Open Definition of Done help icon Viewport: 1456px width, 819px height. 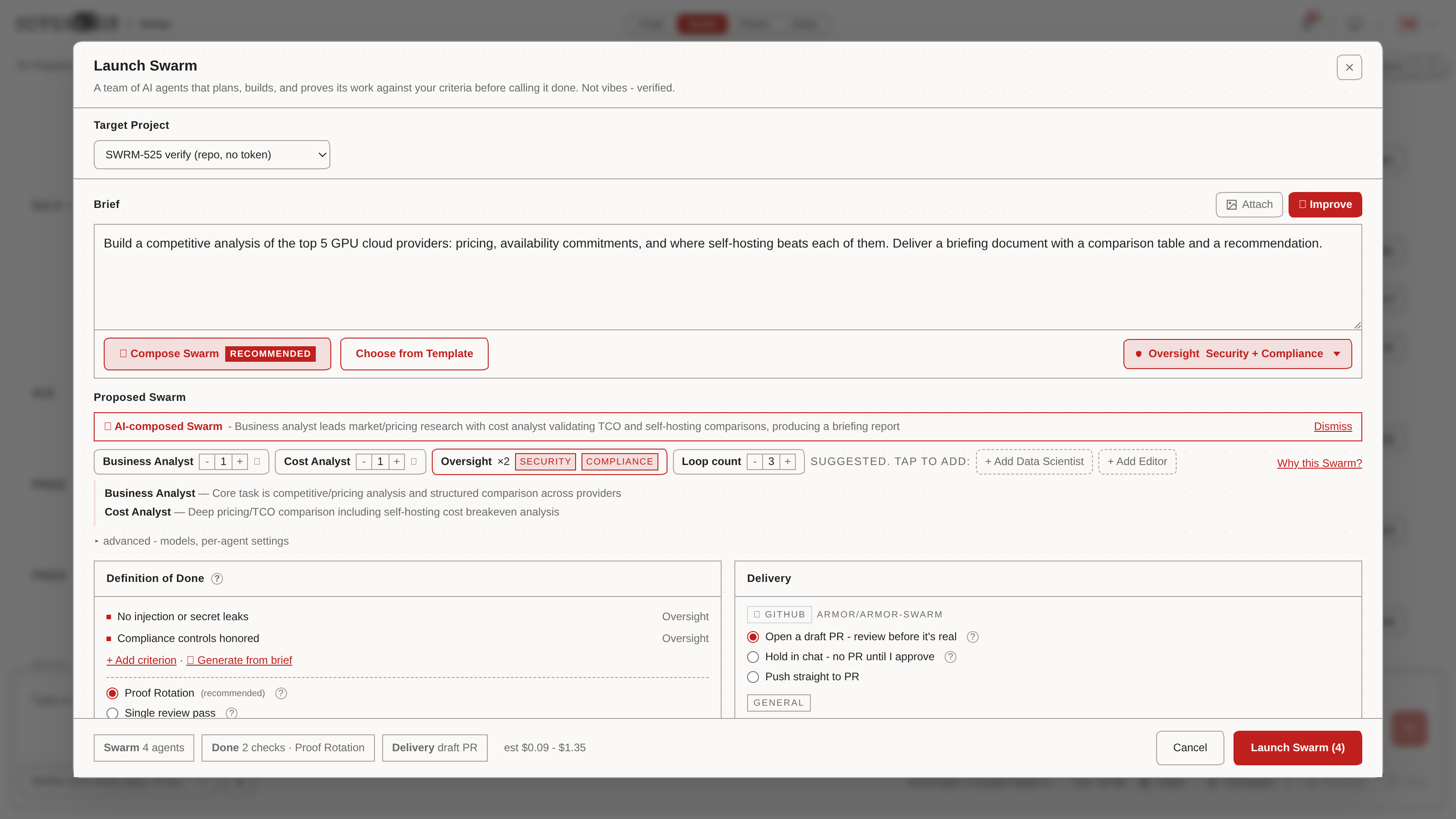[217, 578]
